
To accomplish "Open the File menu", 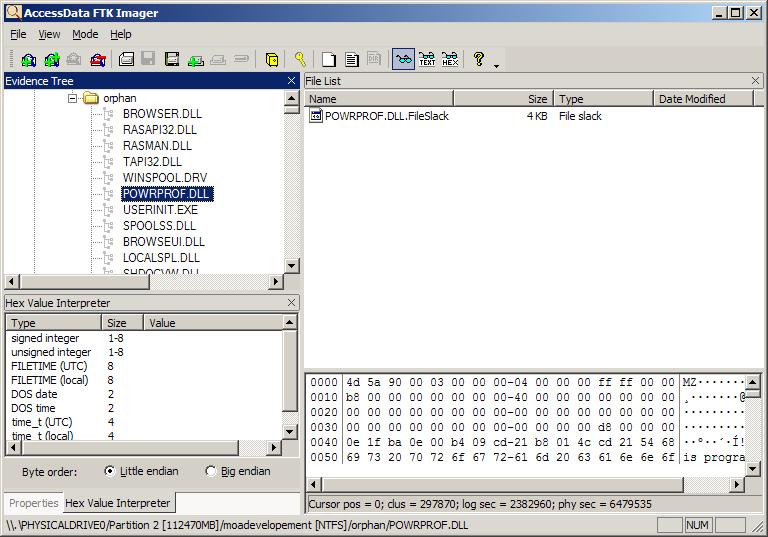I will pos(18,34).
